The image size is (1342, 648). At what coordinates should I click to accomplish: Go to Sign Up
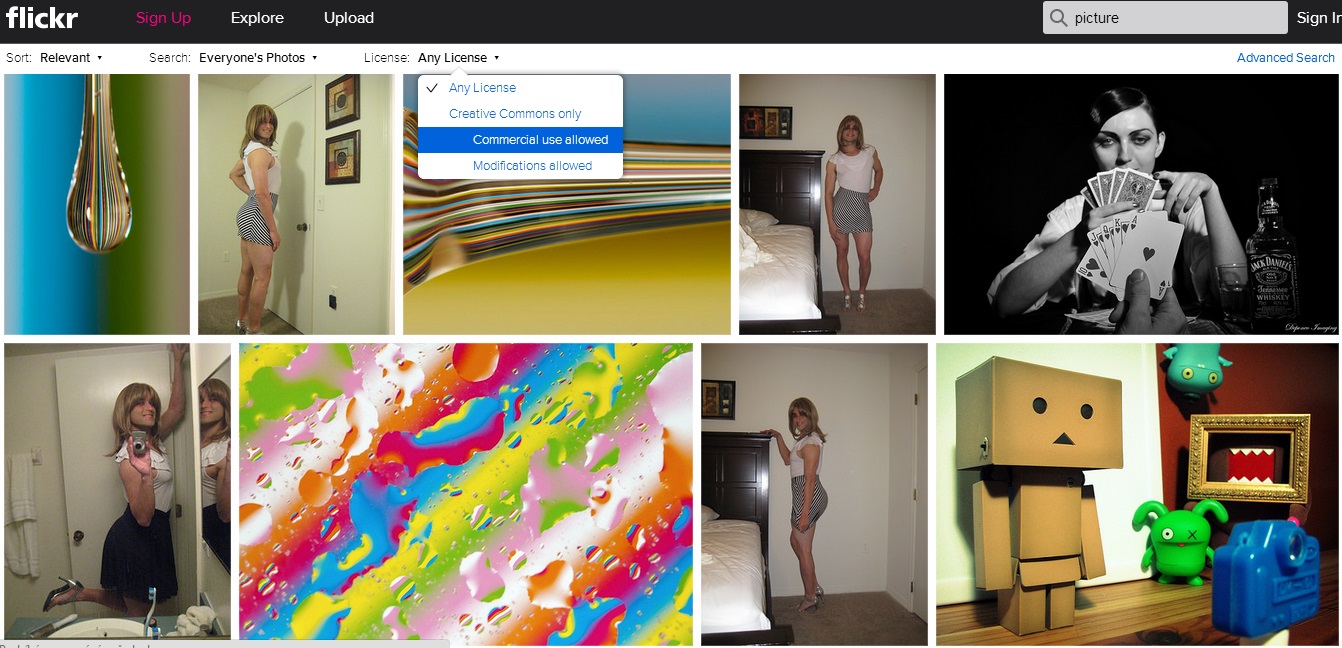tap(163, 18)
